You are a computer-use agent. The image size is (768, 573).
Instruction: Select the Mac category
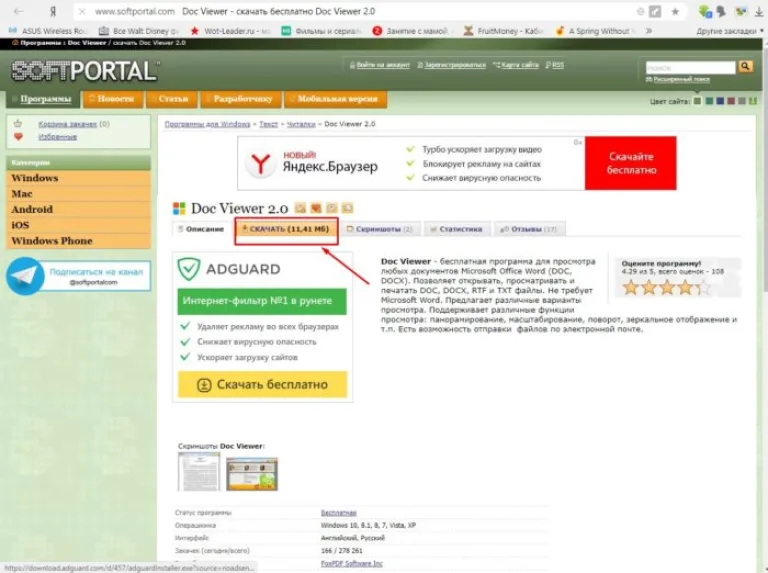point(78,193)
